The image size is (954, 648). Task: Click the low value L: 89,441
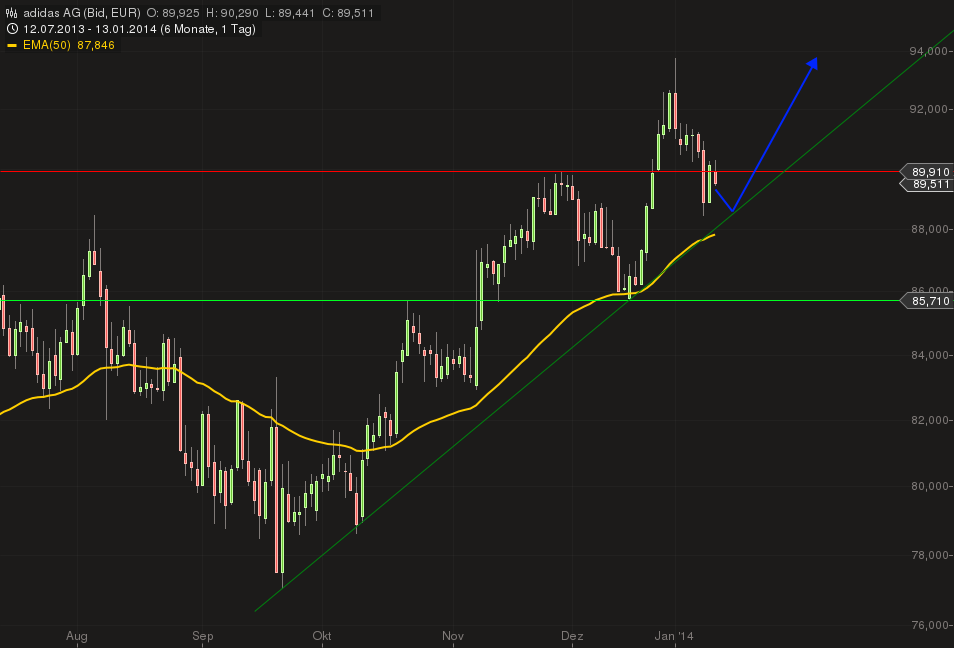(290, 13)
